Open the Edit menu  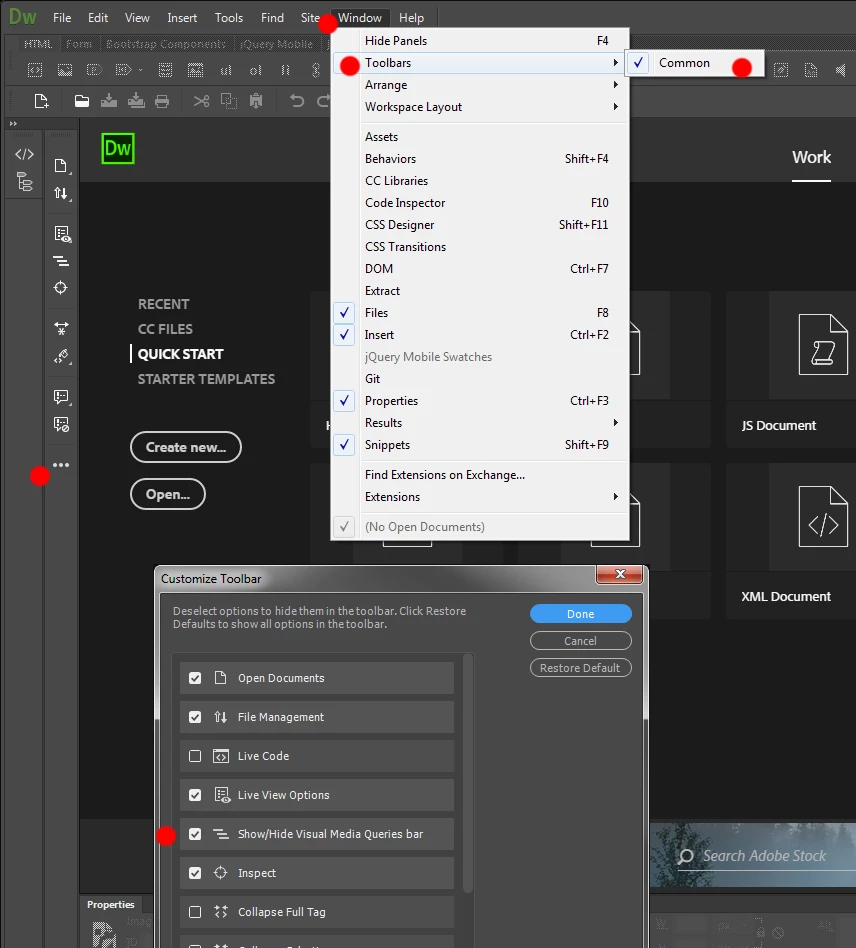[x=98, y=18]
